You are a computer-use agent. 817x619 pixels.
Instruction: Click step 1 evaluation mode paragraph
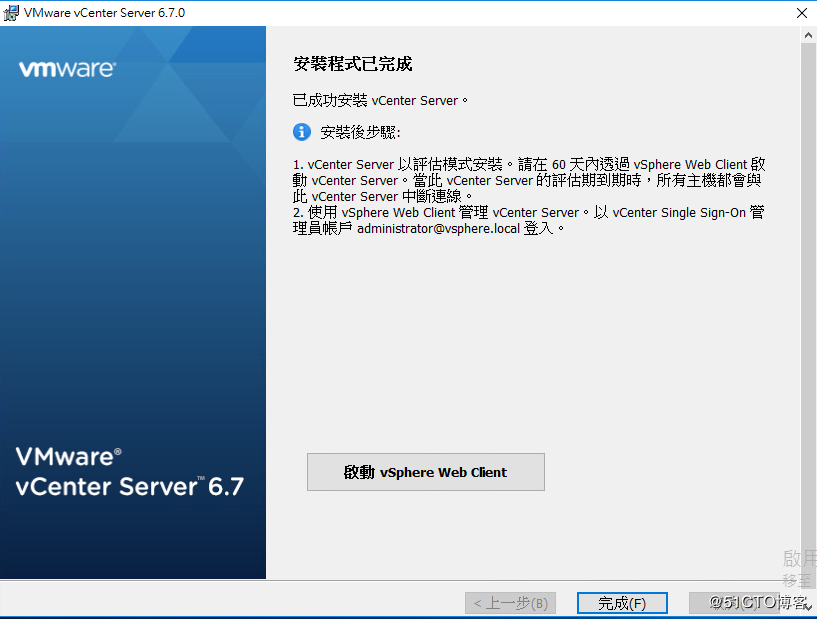point(529,180)
